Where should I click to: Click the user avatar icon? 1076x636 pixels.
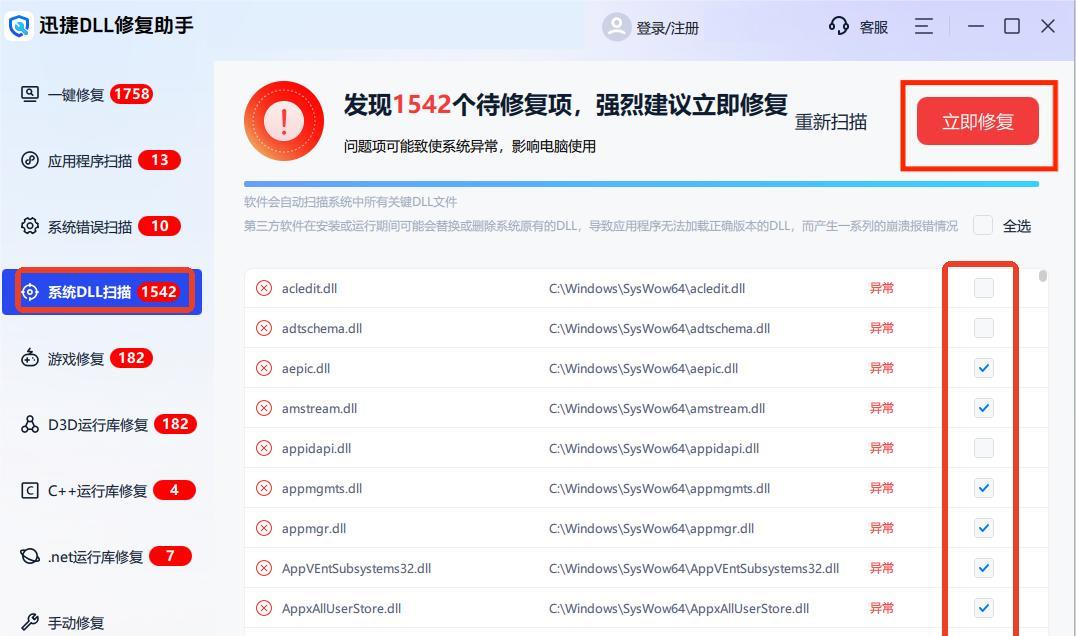[616, 27]
